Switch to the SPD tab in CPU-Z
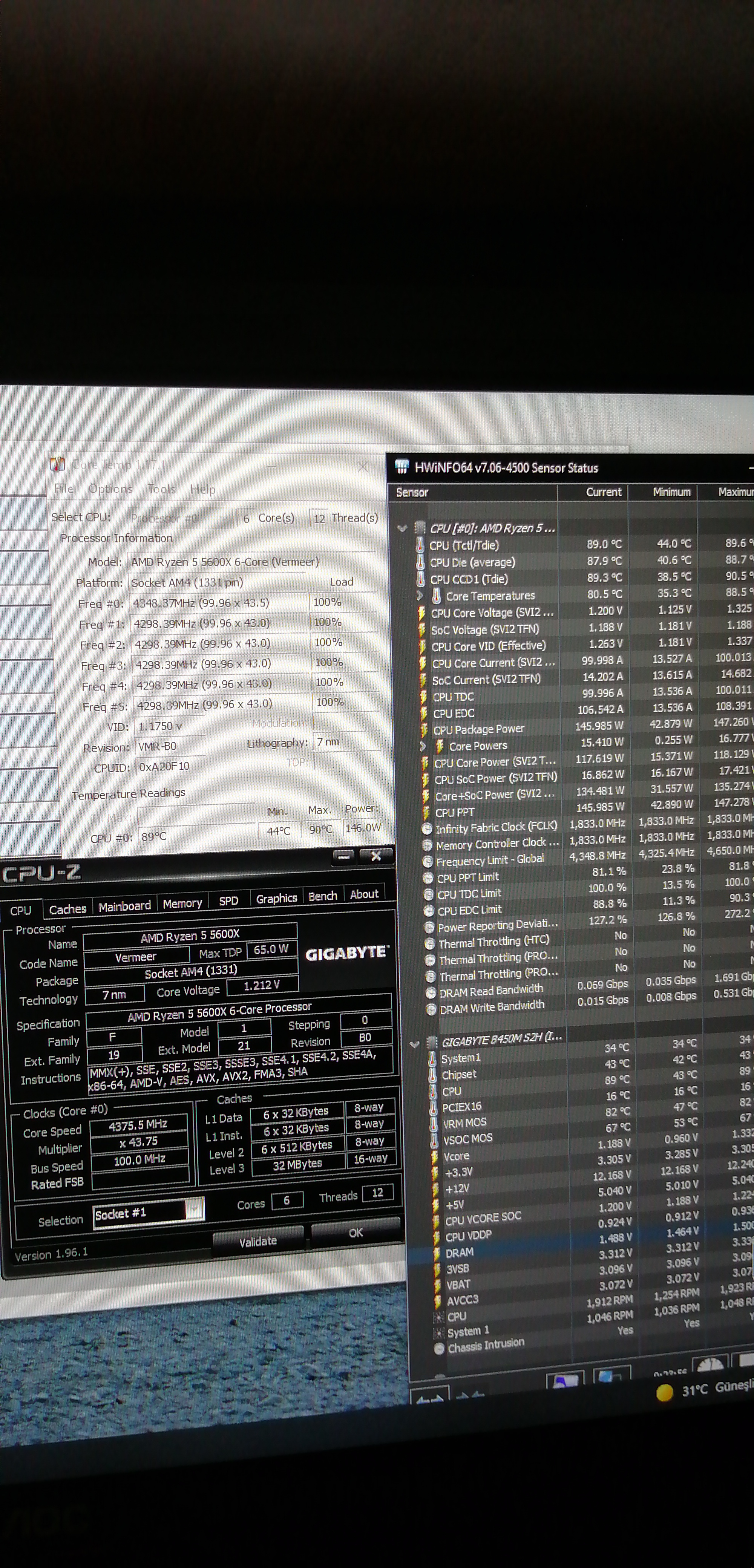This screenshot has height=1568, width=754. pyautogui.click(x=228, y=901)
